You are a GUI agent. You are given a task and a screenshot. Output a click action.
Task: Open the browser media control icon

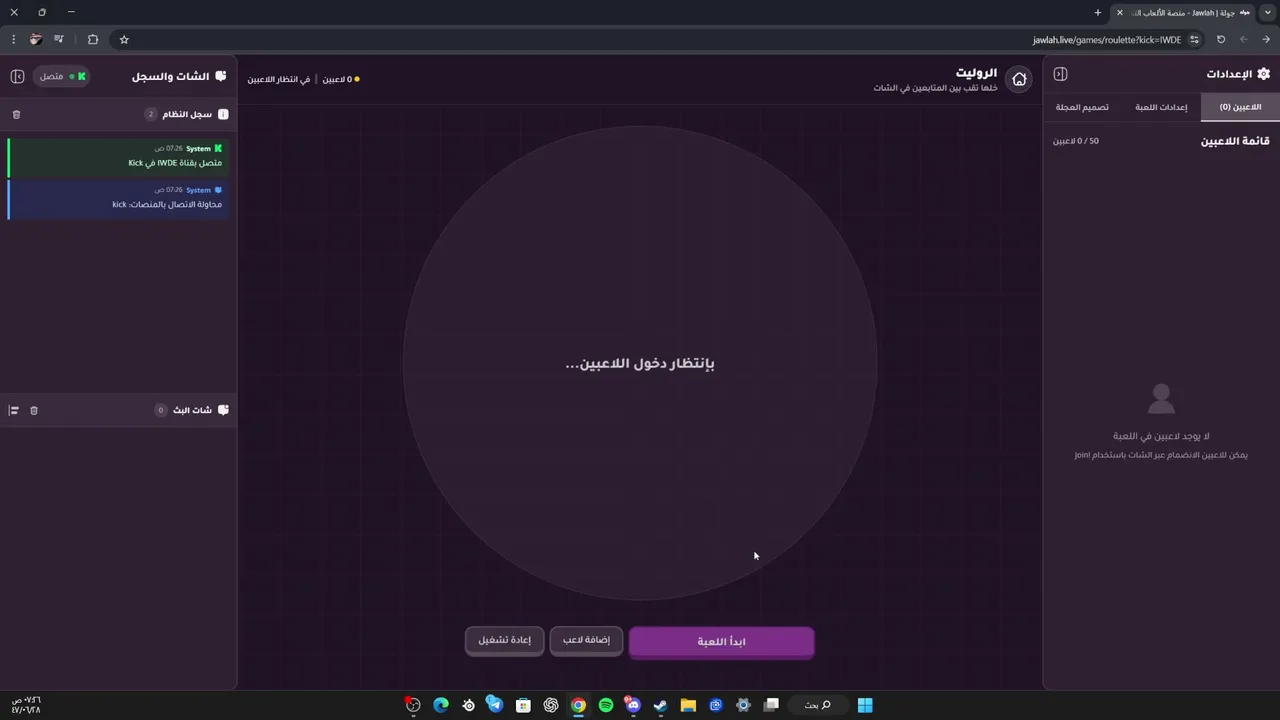(59, 39)
